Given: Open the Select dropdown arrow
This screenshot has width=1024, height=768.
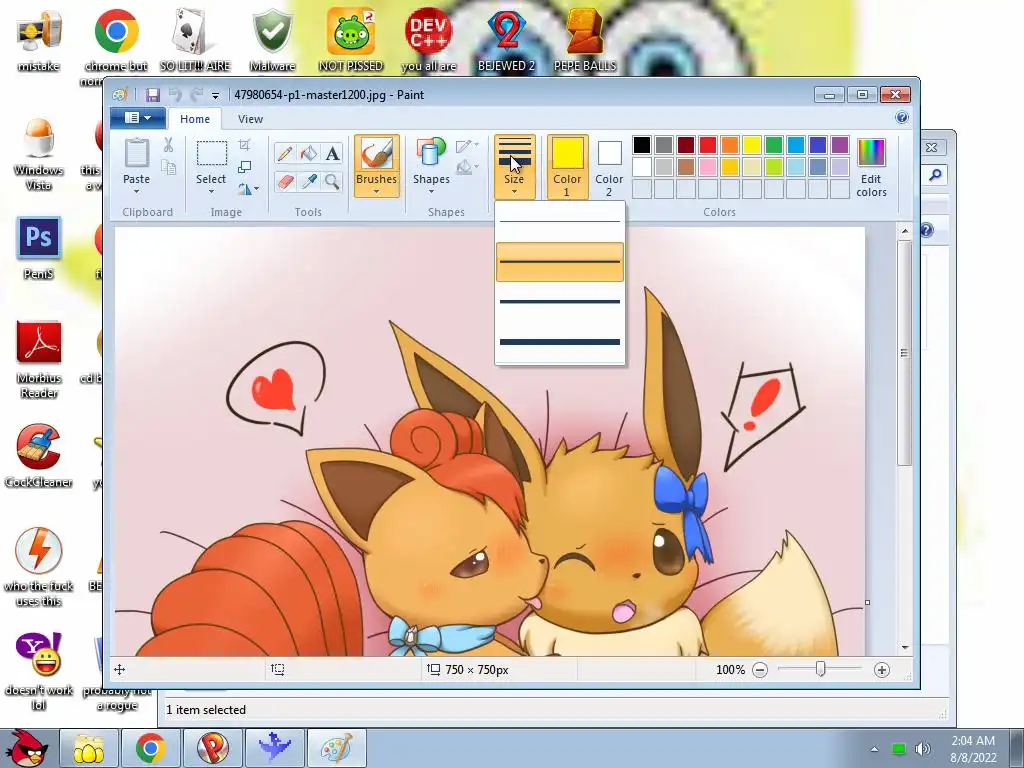Looking at the screenshot, I should (211, 191).
